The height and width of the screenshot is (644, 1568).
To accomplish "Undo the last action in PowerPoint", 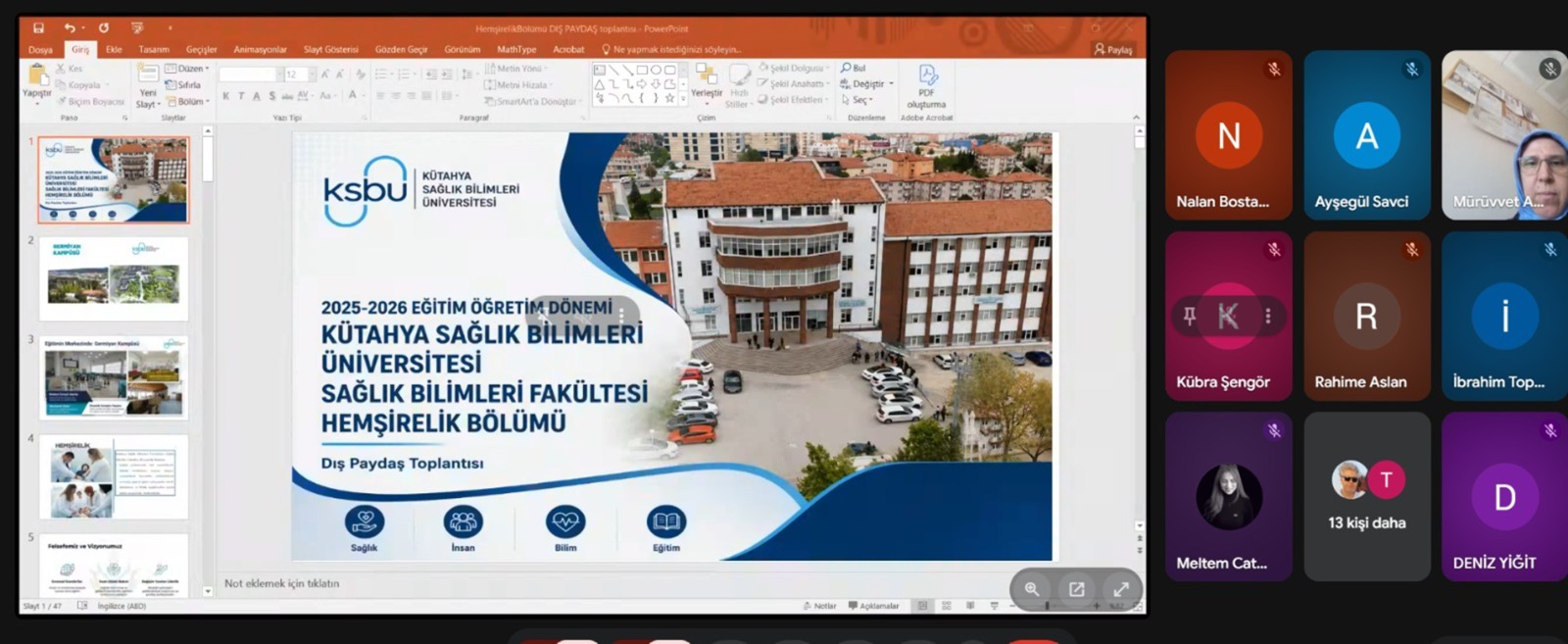I will (x=69, y=28).
